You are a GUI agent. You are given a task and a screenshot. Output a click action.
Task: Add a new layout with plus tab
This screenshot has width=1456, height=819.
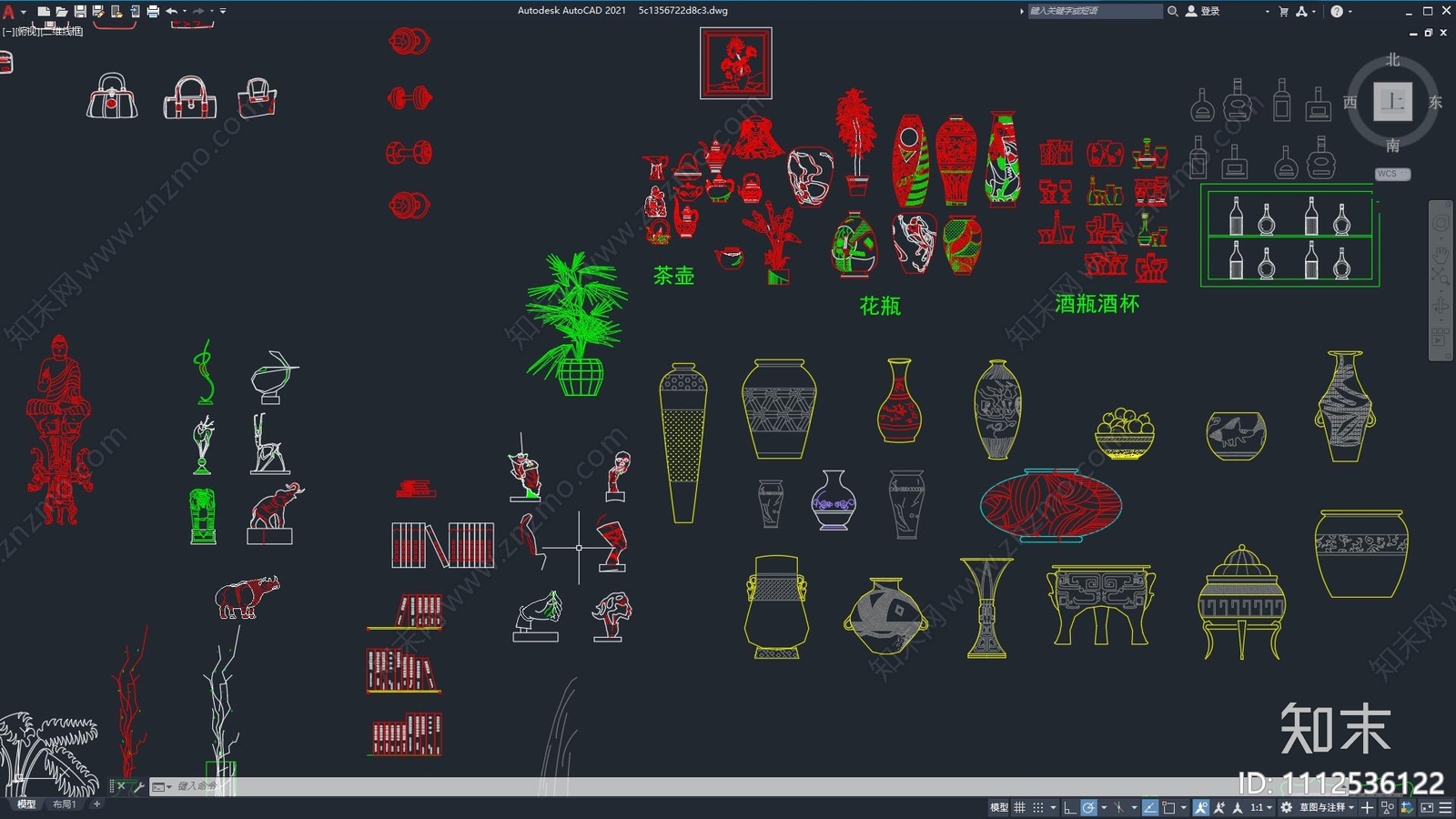click(96, 804)
